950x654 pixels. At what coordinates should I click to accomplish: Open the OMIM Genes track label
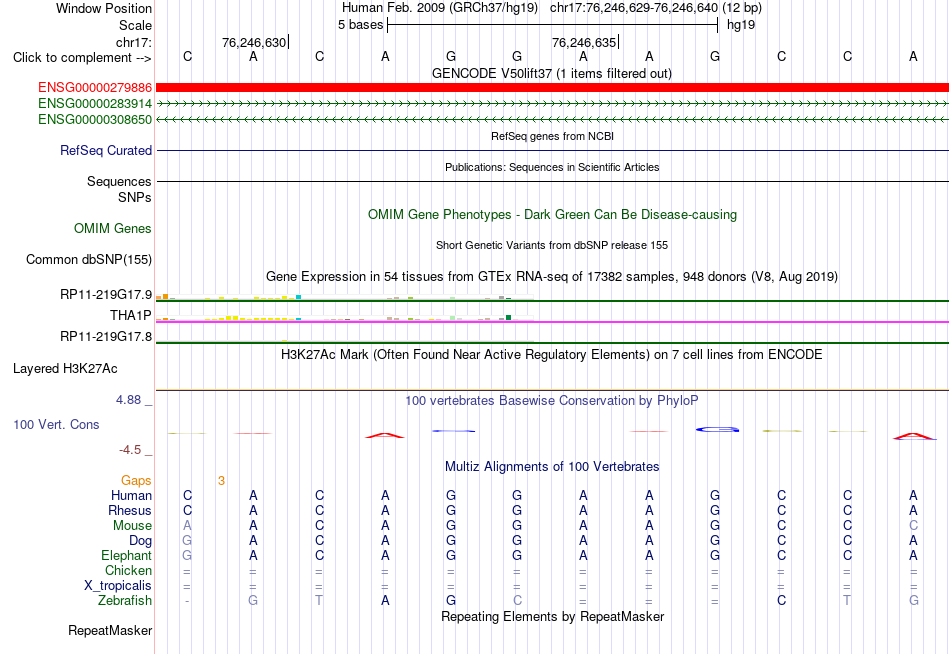112,229
